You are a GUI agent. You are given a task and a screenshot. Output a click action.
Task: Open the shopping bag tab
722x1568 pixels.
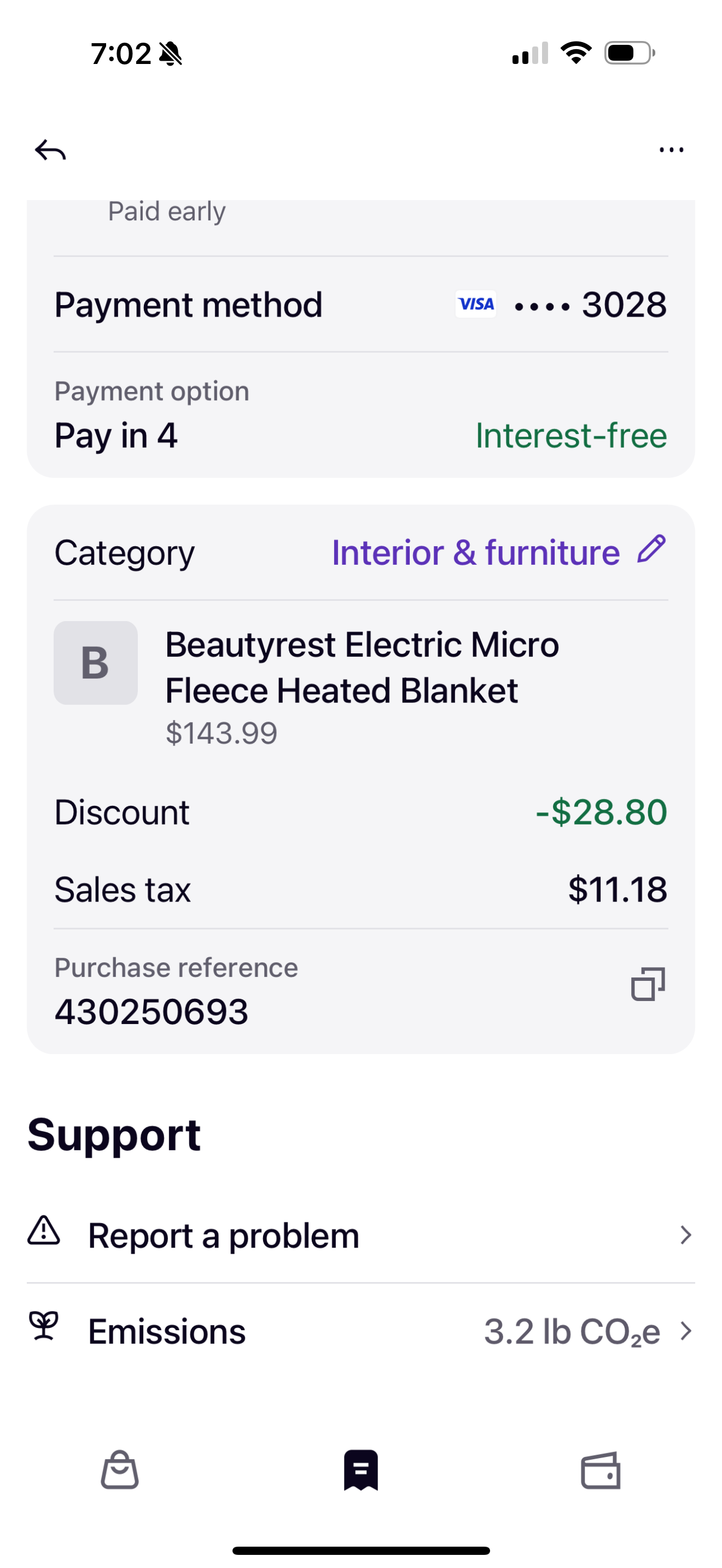point(120,1470)
